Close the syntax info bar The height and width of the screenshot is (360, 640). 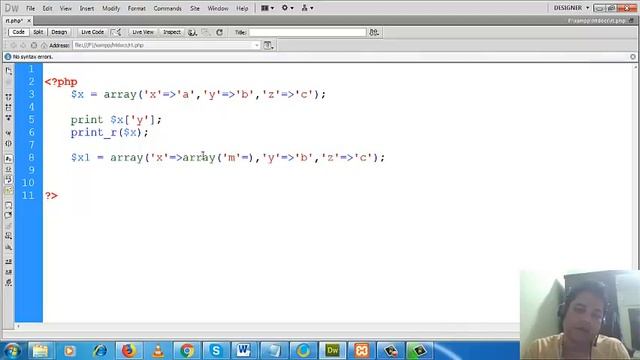[633, 57]
